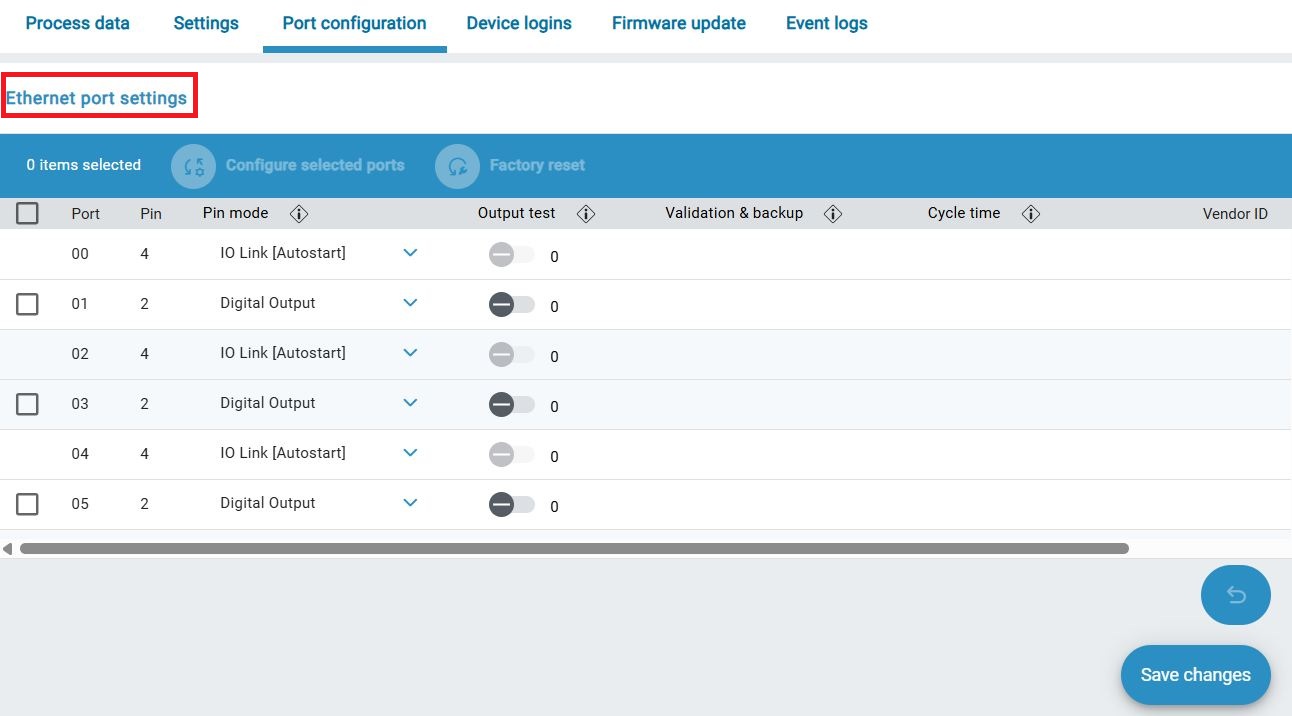Click the port number 04 cell
Screen dimensions: 1292x716
[80, 454]
